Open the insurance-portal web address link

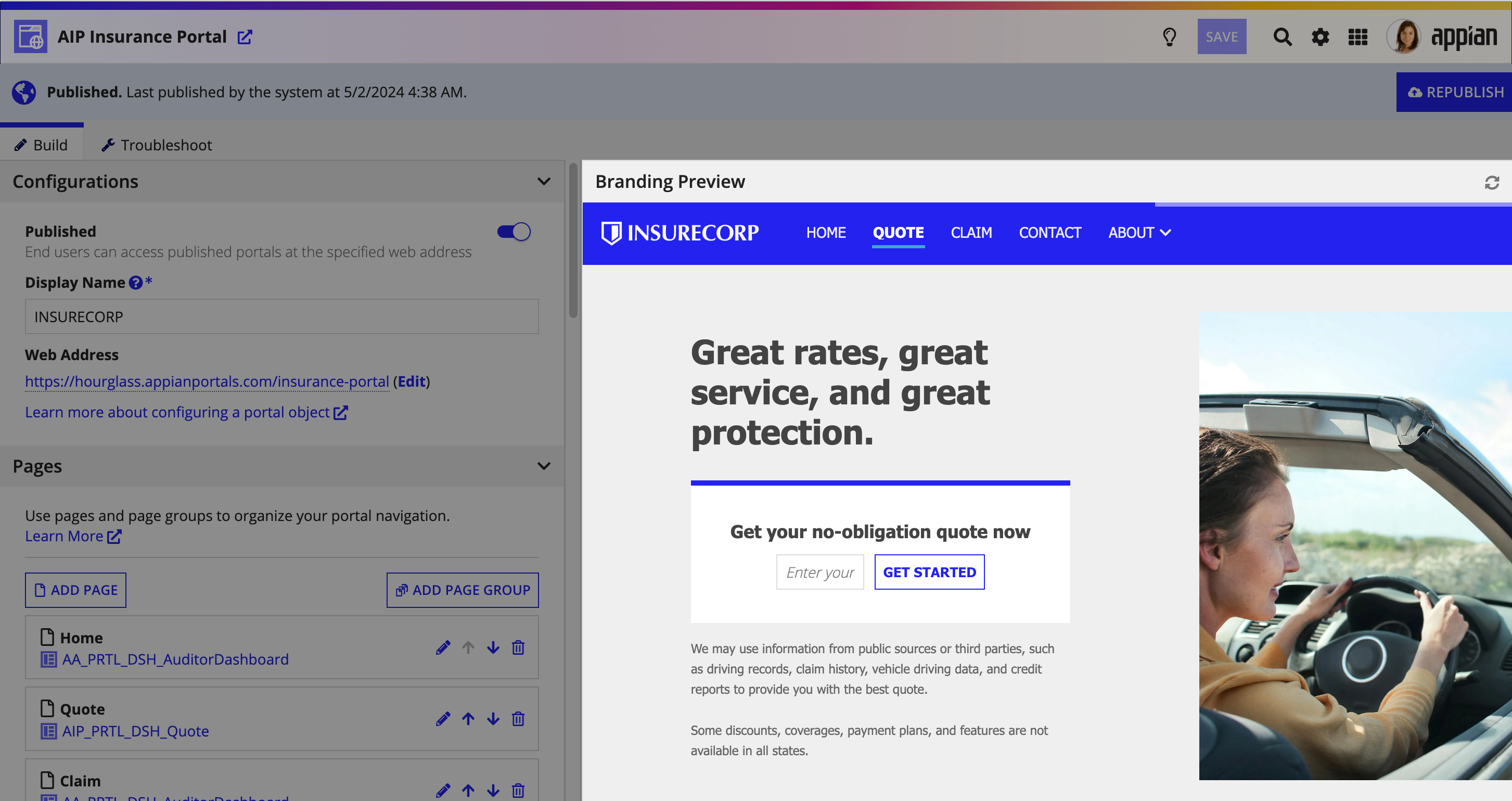(x=207, y=382)
